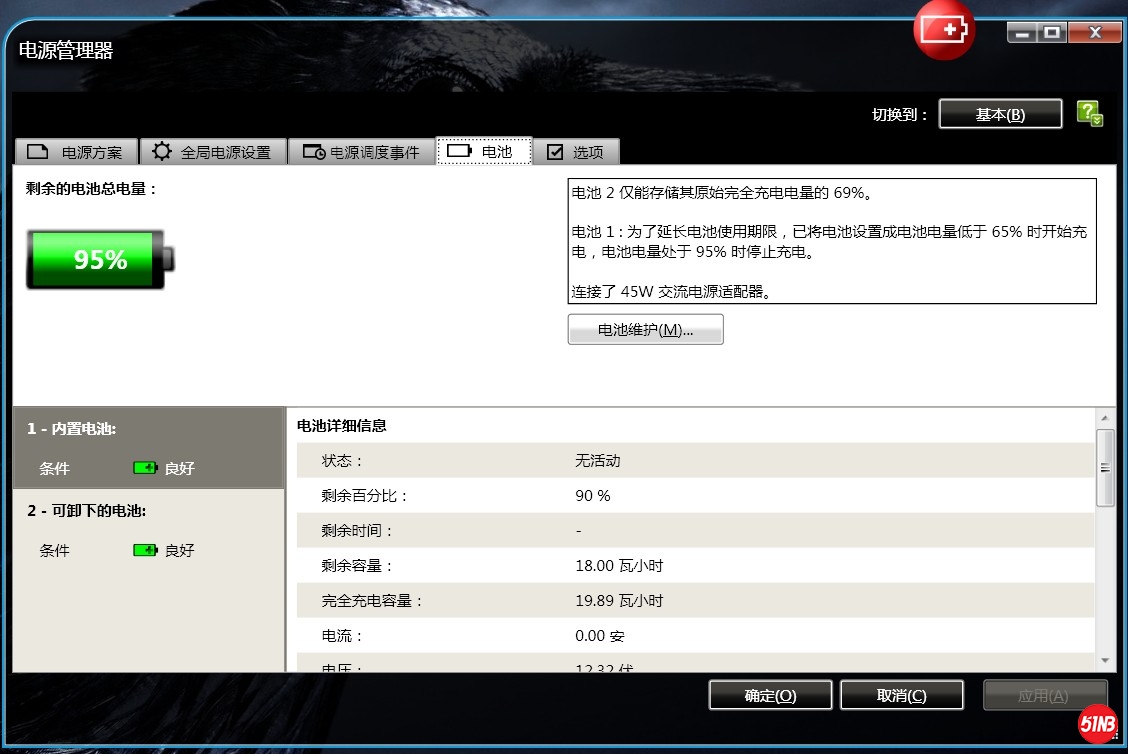
Task: Go to the 电源调度事件 tab
Action: [x=361, y=152]
